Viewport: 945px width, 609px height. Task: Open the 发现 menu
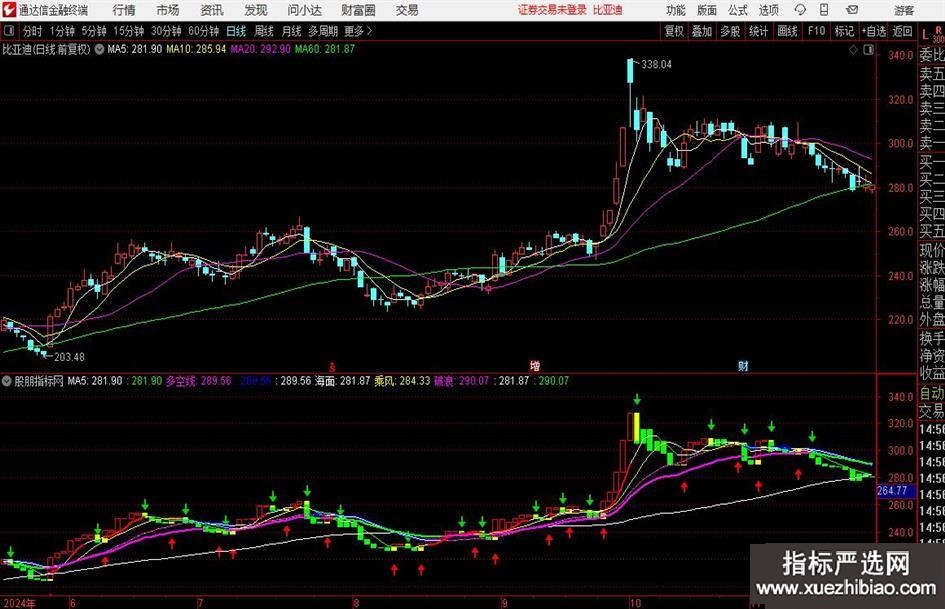(256, 10)
